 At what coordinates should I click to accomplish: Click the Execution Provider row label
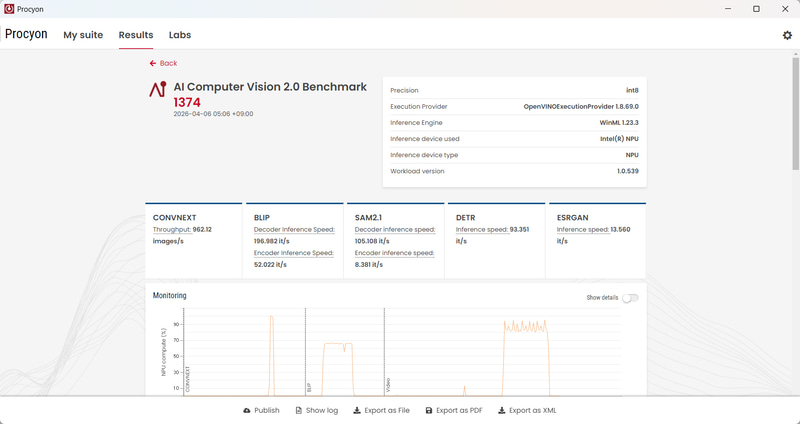[x=418, y=107]
